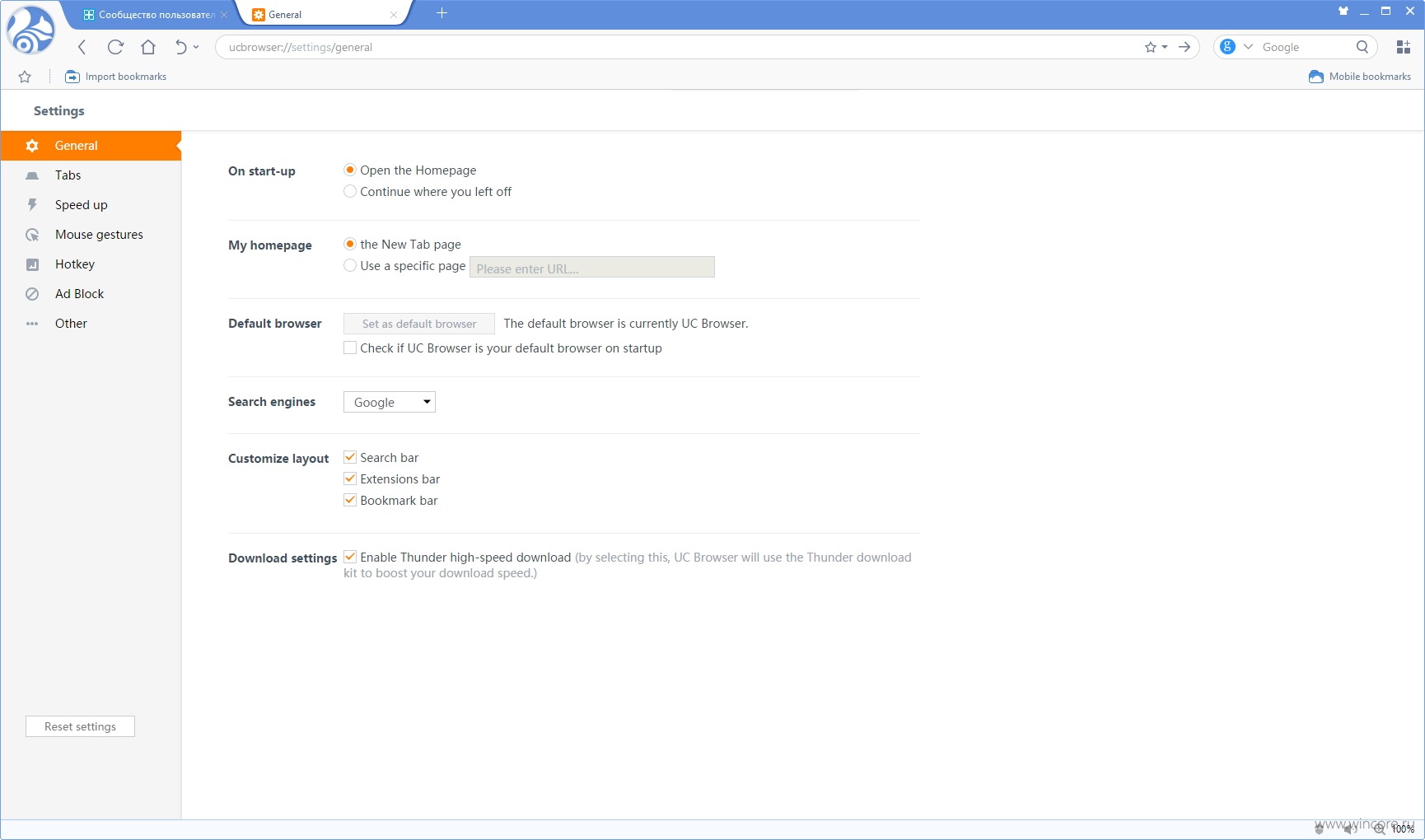
Task: Click the Google search engine icon
Action: pyautogui.click(x=1227, y=47)
